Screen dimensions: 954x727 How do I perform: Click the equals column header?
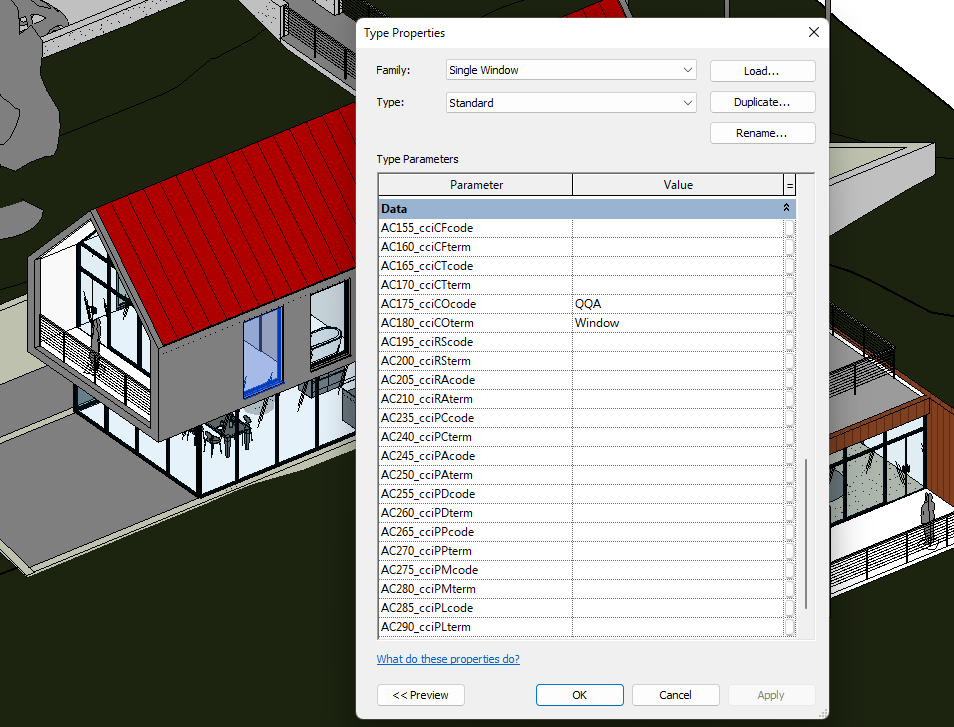click(790, 185)
